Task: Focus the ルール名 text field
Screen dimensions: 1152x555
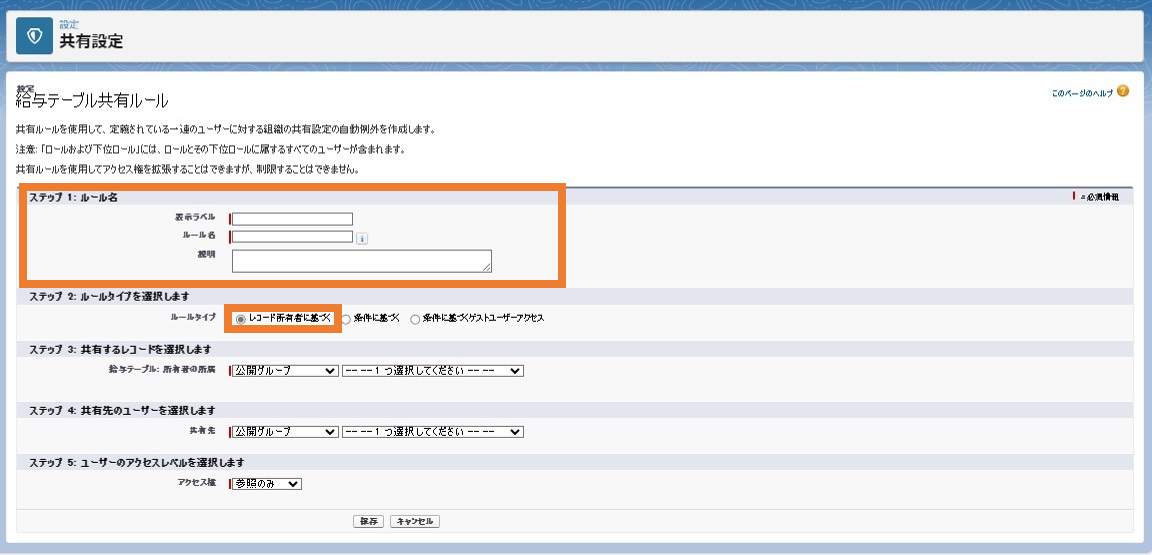Action: point(292,237)
